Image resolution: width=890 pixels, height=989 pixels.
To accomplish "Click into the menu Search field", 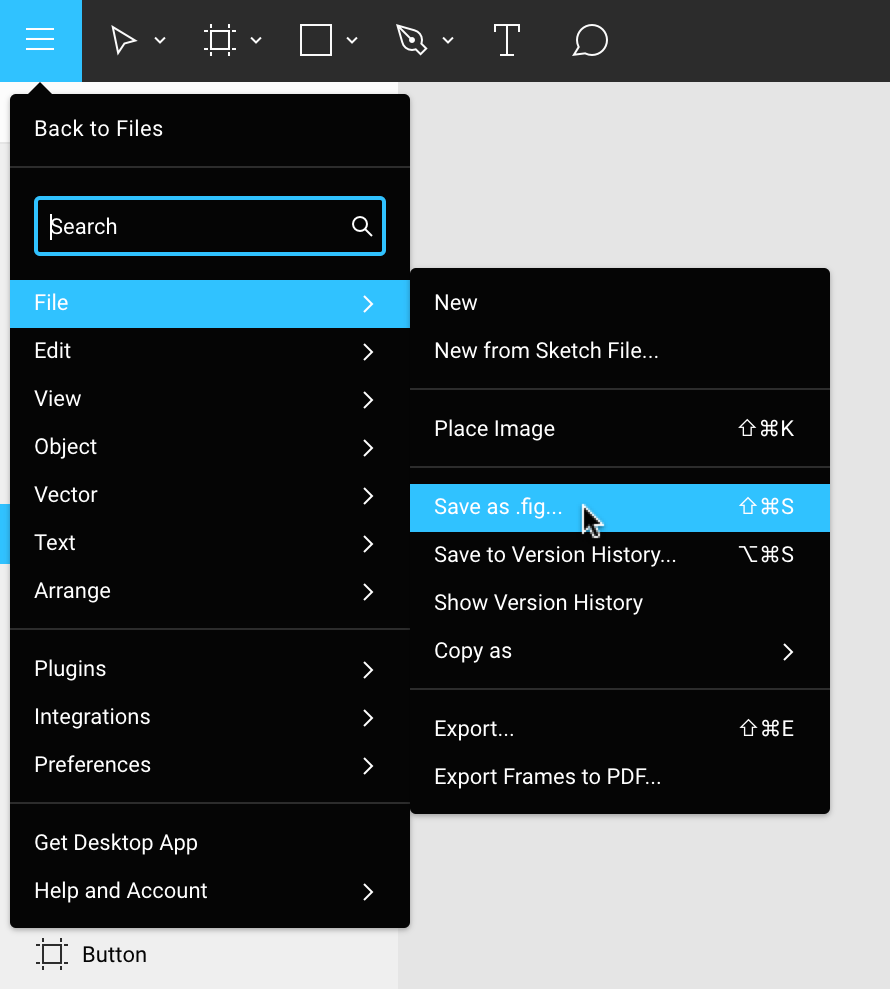I will 210,226.
